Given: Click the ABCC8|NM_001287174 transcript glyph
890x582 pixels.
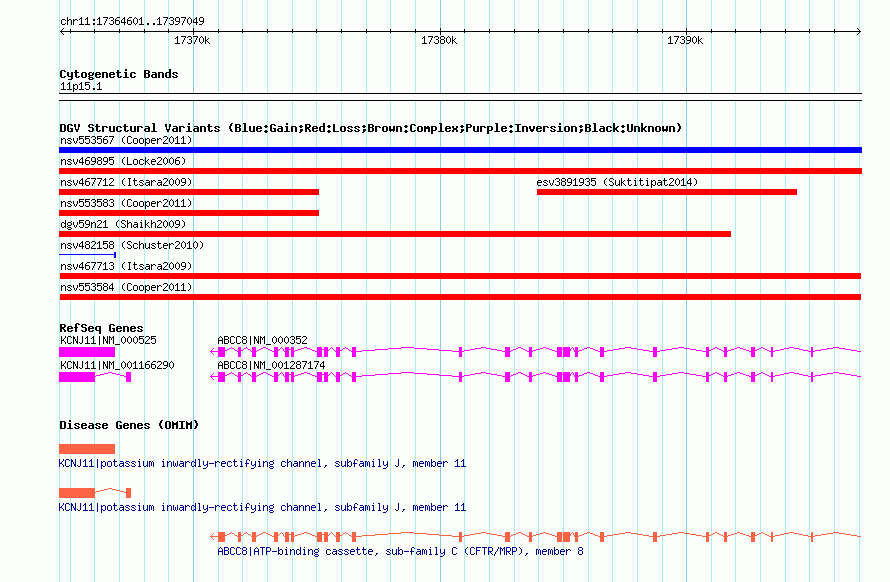Looking at the screenshot, I should coord(536,377).
